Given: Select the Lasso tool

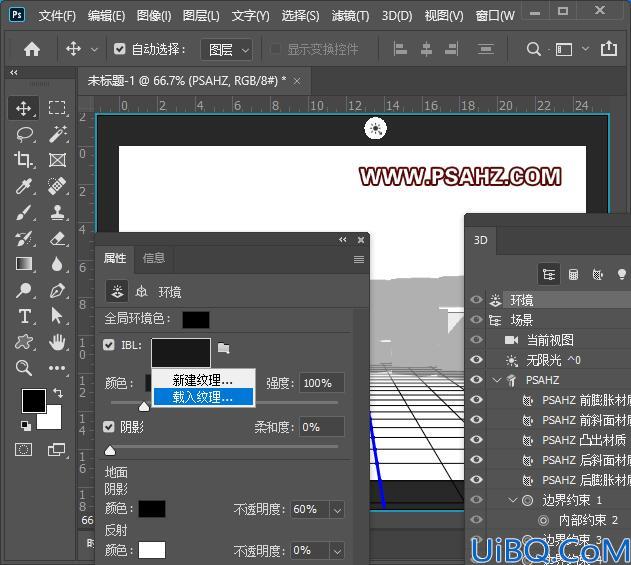Looking at the screenshot, I should tap(25, 134).
